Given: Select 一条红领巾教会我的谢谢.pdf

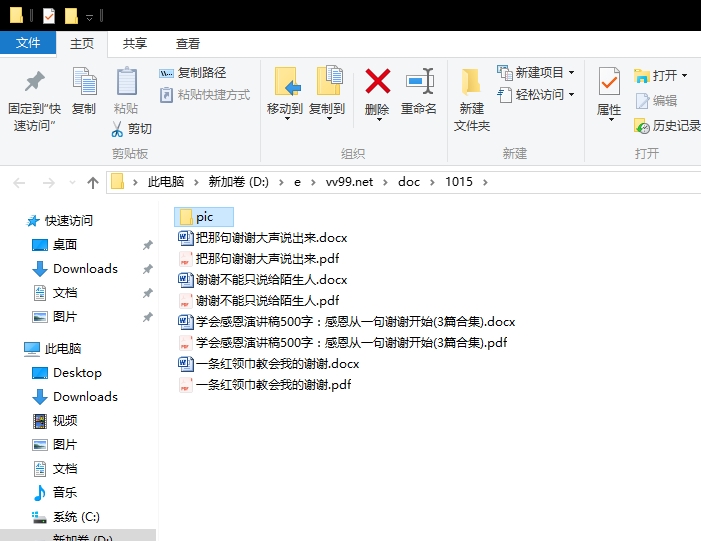Looking at the screenshot, I should tap(264, 385).
